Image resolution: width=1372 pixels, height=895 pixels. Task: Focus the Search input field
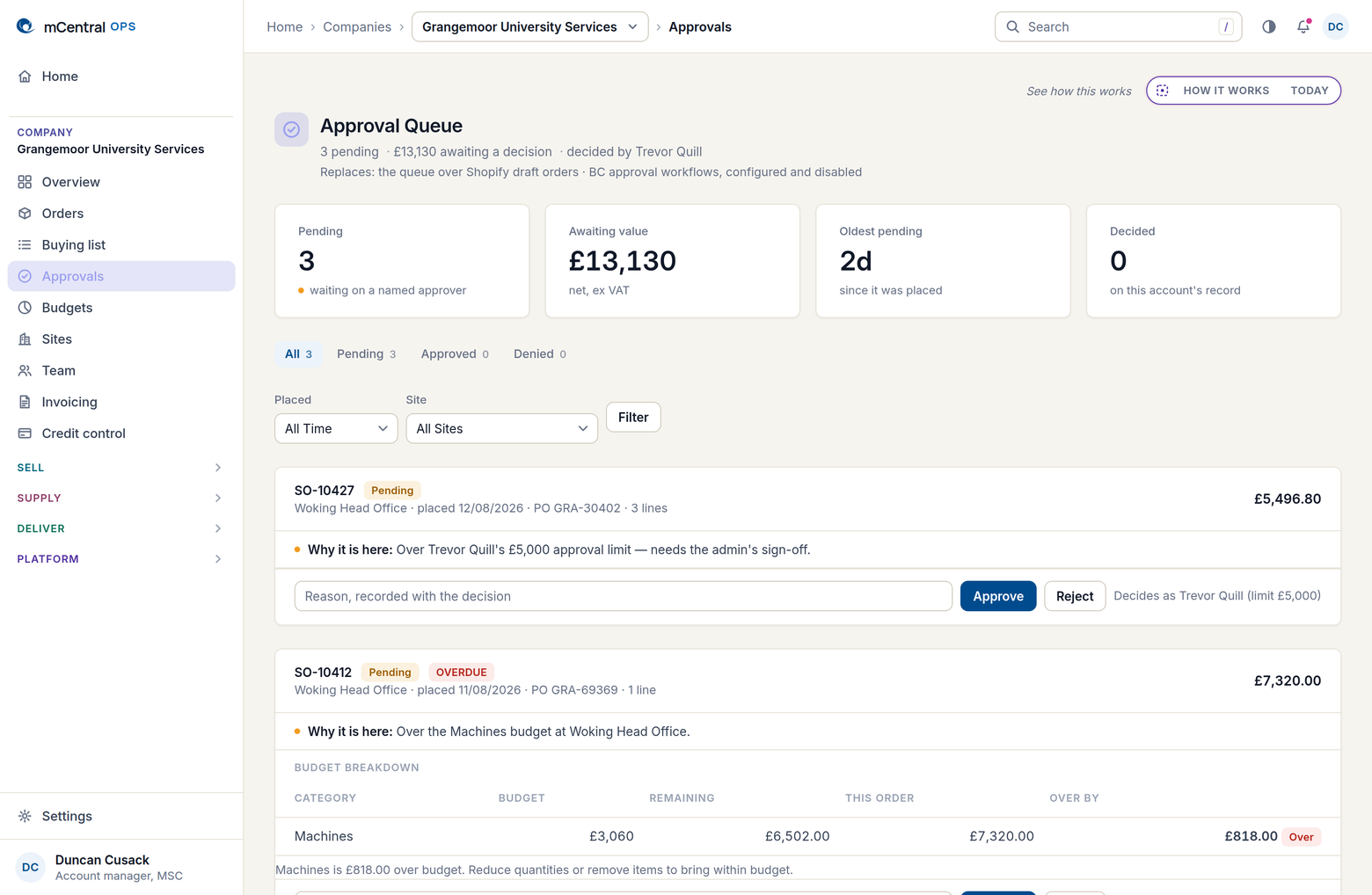point(1119,27)
